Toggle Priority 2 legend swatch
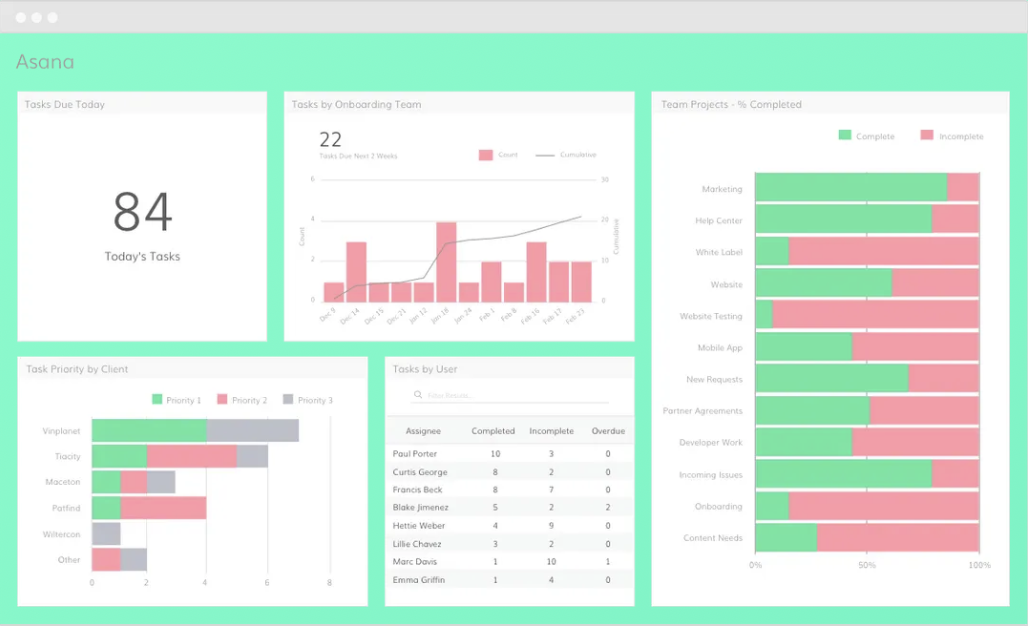 point(222,399)
